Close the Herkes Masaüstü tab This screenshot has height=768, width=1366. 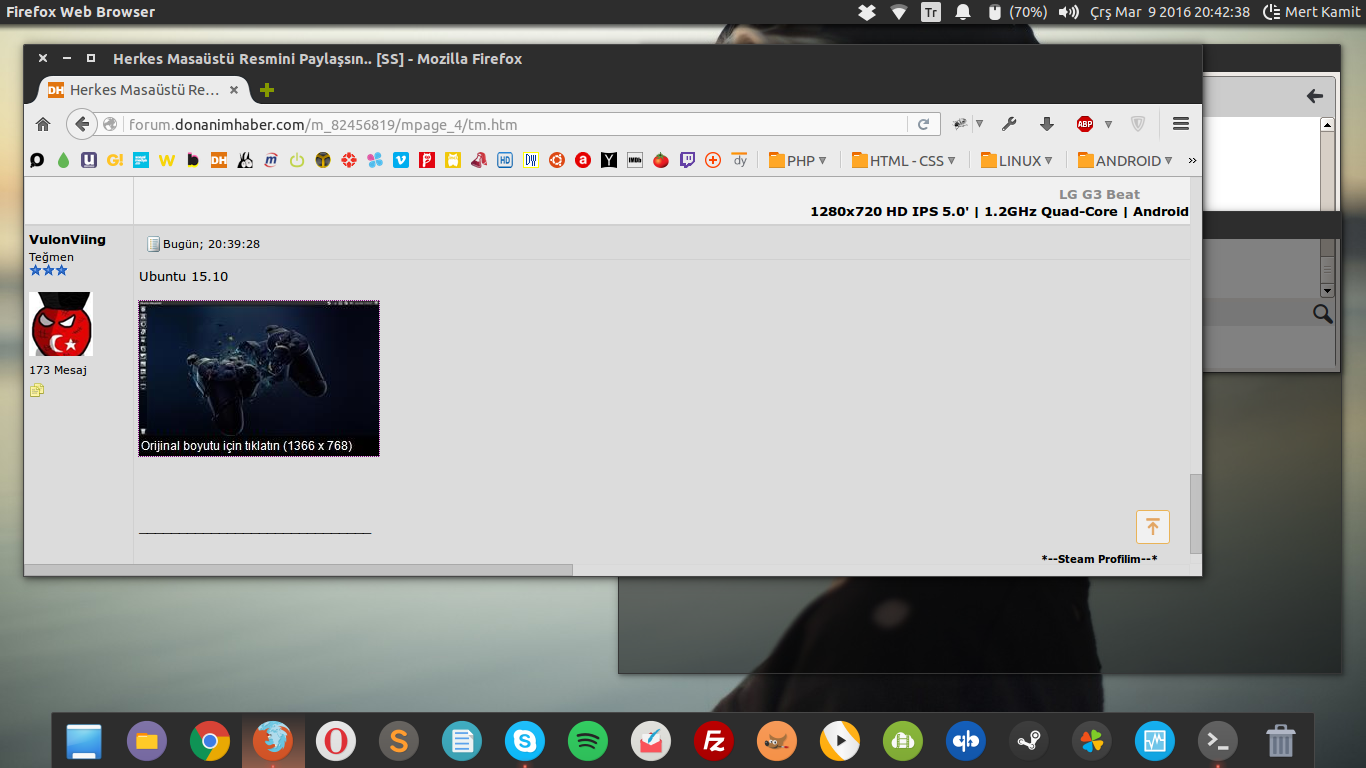coord(234,90)
